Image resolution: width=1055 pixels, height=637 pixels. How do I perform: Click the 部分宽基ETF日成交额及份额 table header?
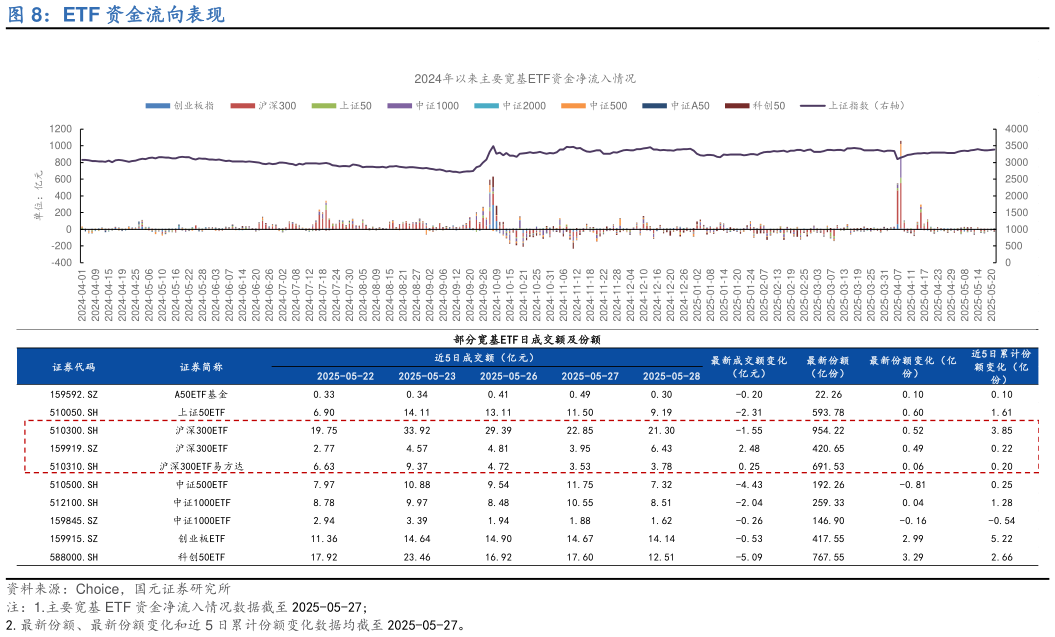pyautogui.click(x=527, y=336)
